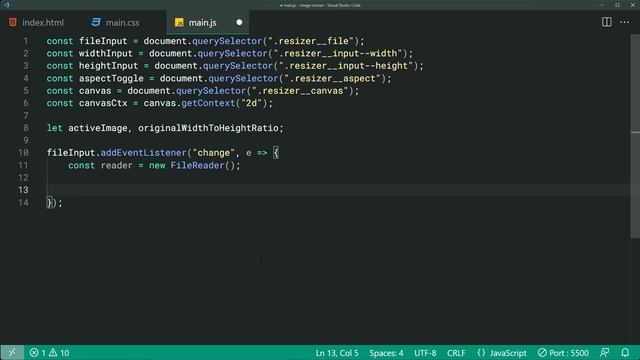
Task: Go to line via Ln 13, Col 5
Action: (x=337, y=353)
